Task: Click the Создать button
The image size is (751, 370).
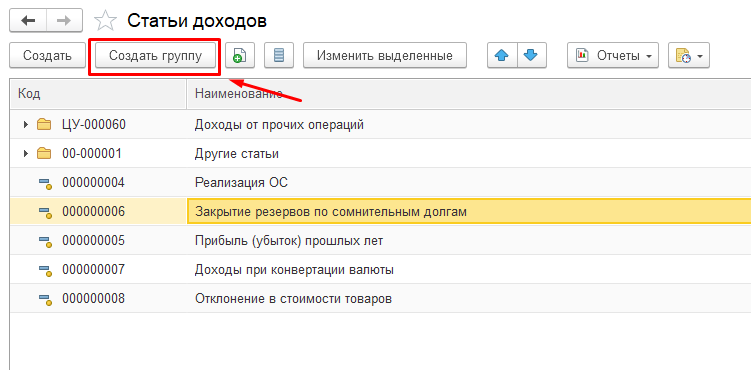Action: click(x=47, y=56)
